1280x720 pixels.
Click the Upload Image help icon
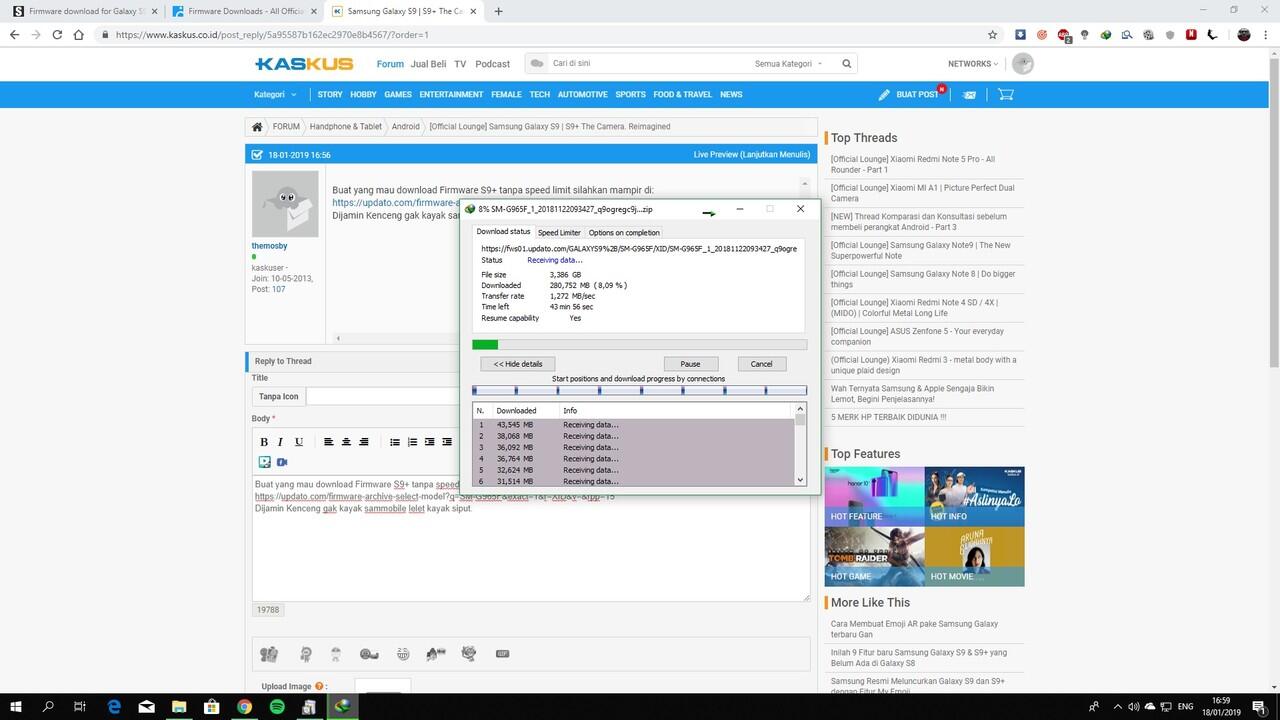coord(318,687)
